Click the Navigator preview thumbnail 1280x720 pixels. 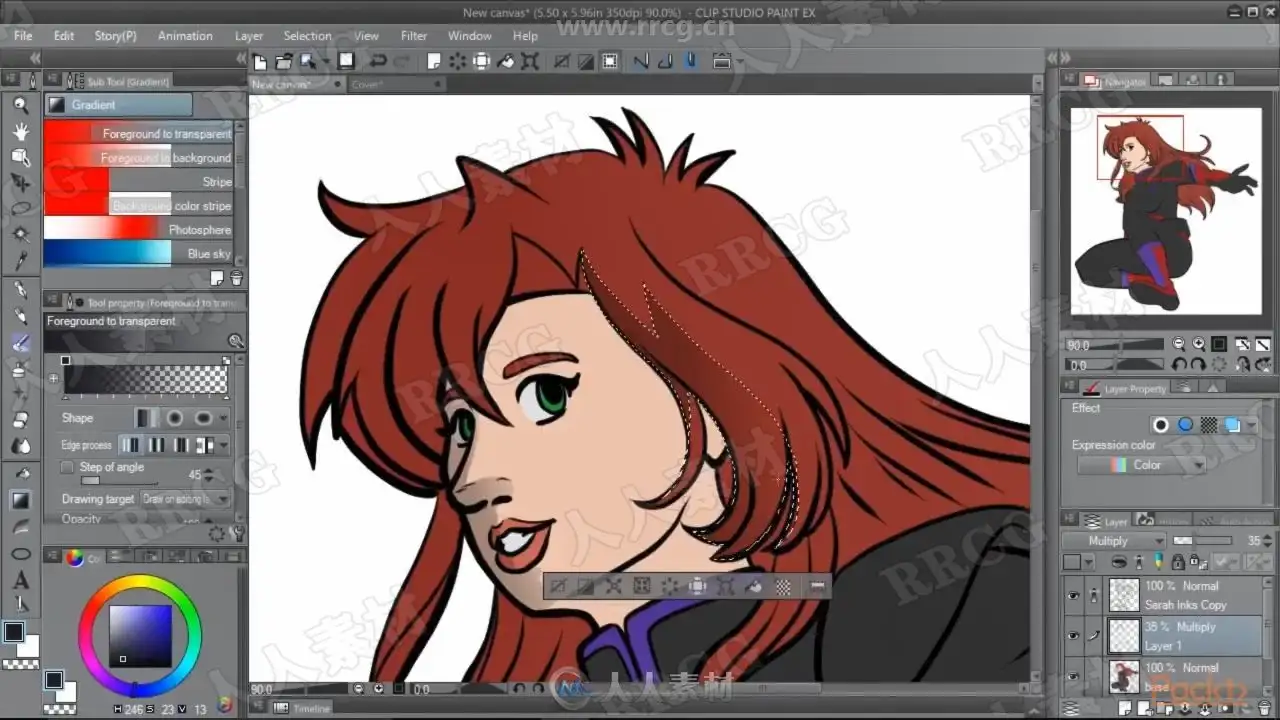click(1165, 212)
